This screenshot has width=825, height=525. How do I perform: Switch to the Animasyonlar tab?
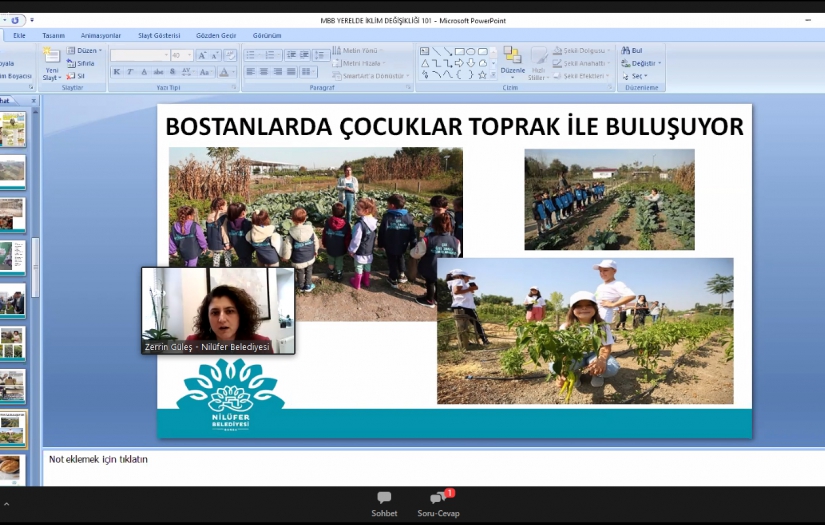tap(101, 35)
